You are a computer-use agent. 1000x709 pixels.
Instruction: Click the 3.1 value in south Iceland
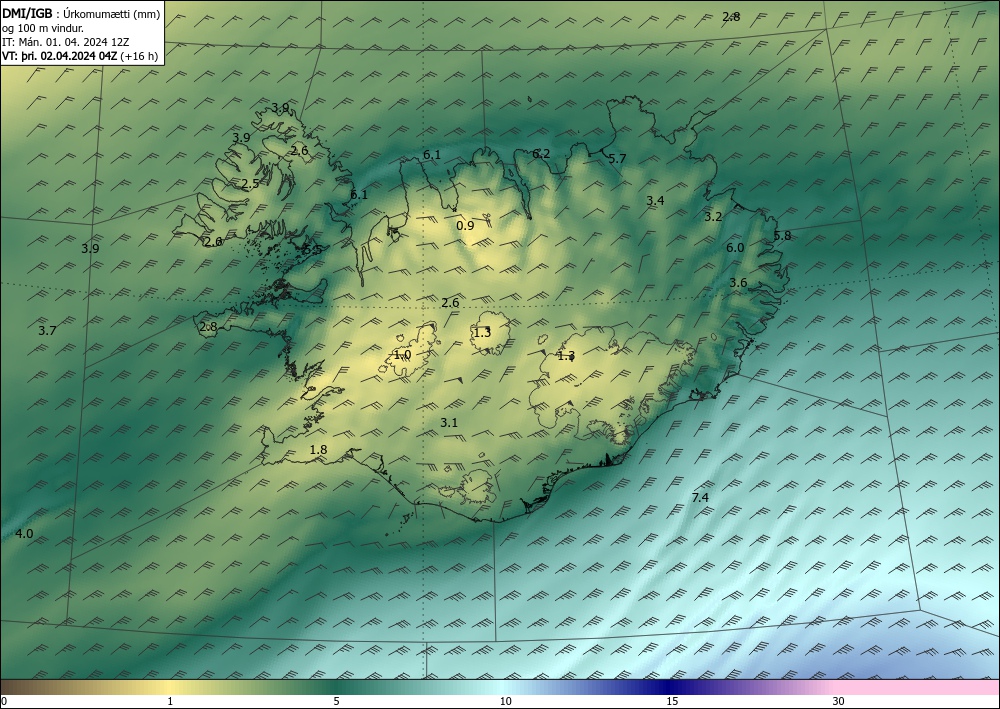(449, 423)
